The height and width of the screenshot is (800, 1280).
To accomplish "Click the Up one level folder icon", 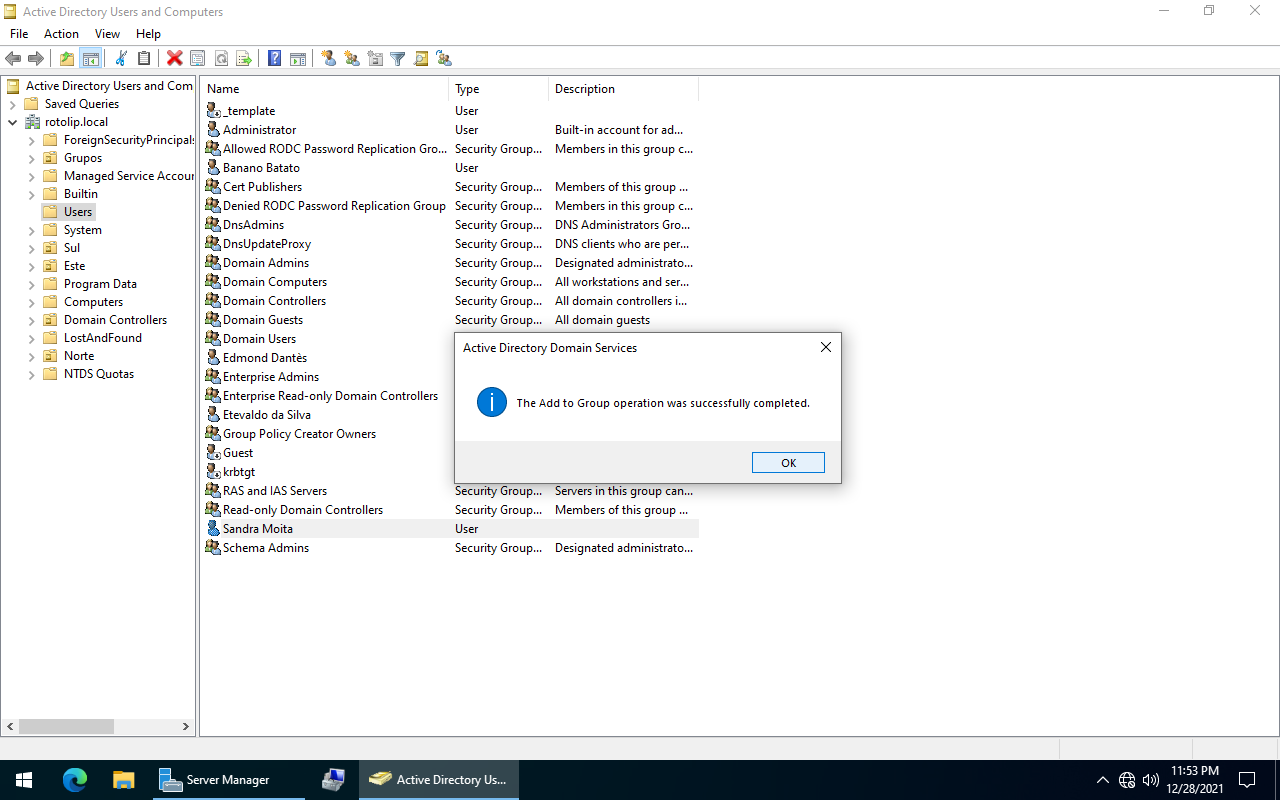I will pos(67,59).
